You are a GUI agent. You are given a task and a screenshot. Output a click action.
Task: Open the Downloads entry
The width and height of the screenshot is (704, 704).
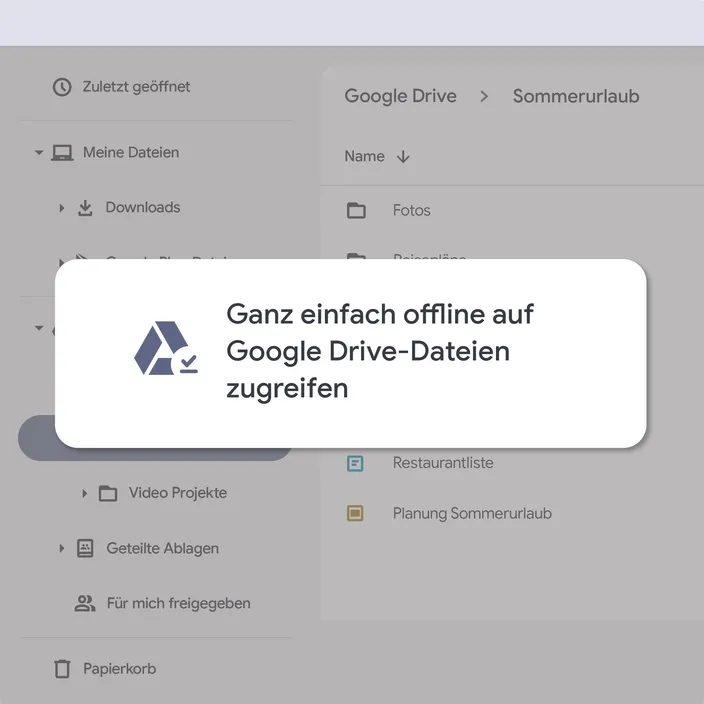pos(143,207)
